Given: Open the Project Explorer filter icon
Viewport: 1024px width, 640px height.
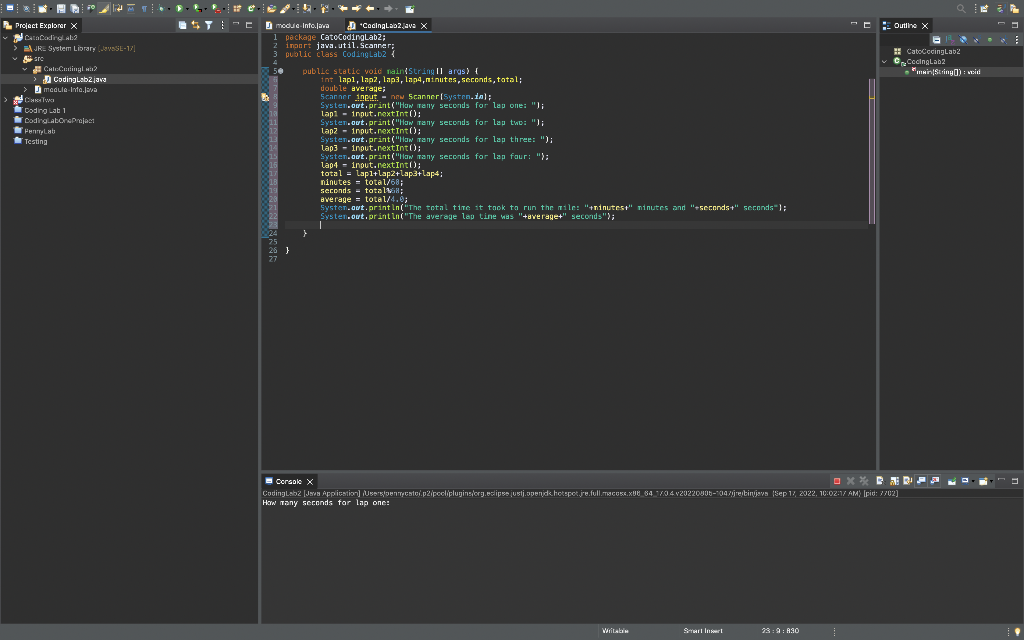Looking at the screenshot, I should (208, 25).
